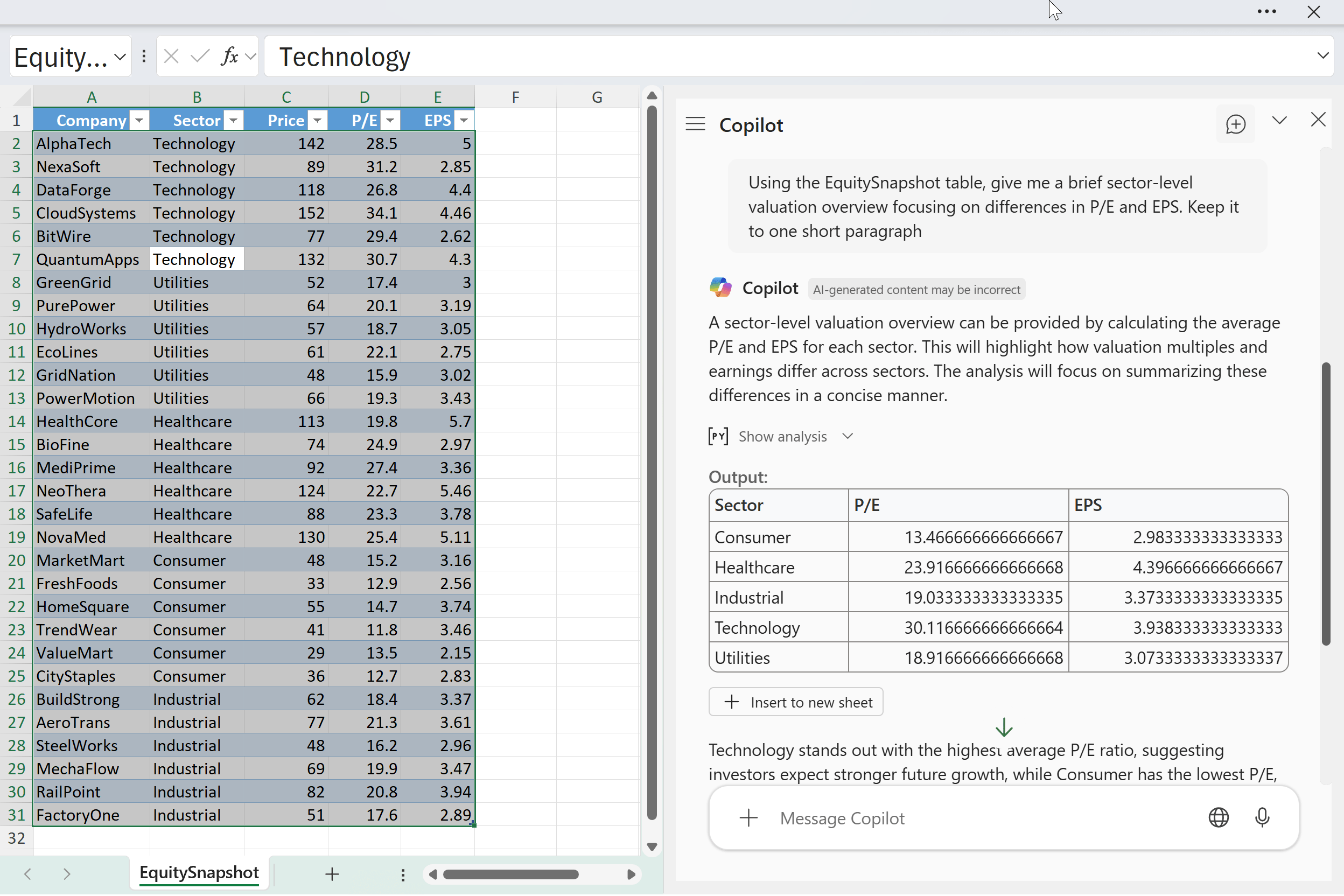Click the insert function fx icon
Image resolution: width=1344 pixels, height=896 pixels.
(x=229, y=57)
